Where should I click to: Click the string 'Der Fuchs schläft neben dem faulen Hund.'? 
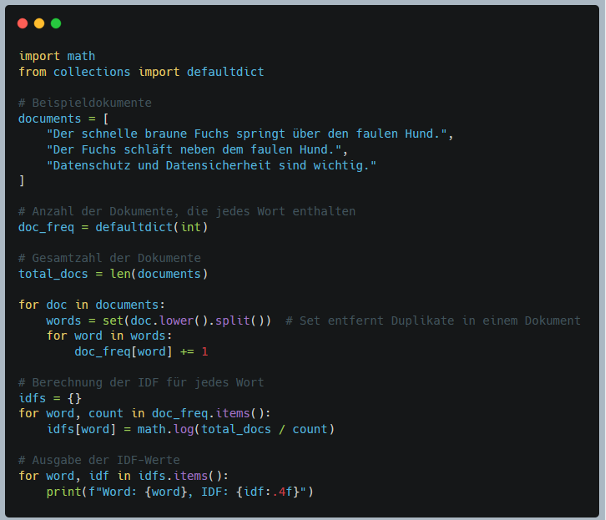(x=194, y=150)
